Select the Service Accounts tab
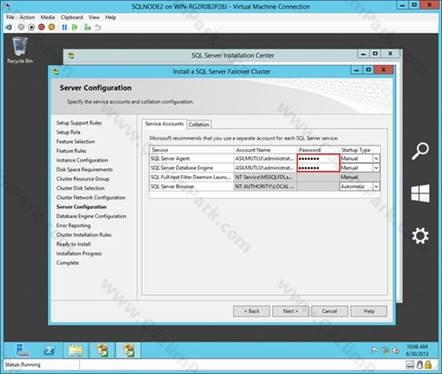442x374 pixels. pos(164,124)
